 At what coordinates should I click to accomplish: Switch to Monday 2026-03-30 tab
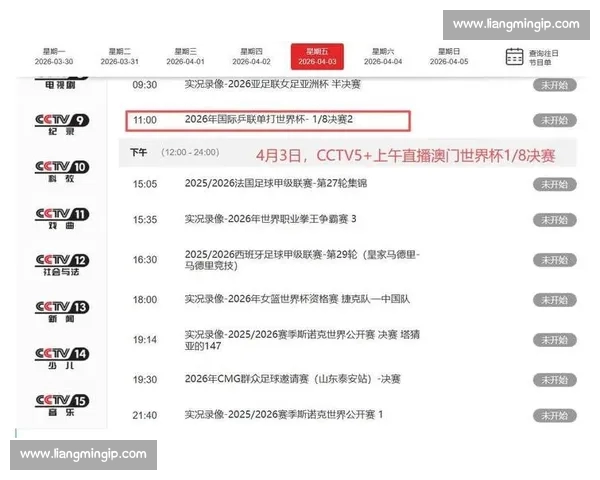54,56
